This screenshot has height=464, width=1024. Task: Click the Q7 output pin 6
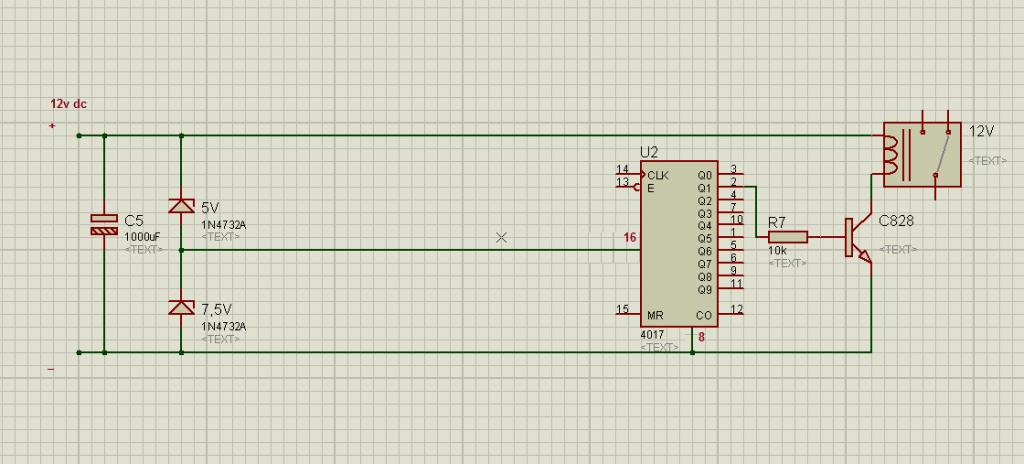731,263
